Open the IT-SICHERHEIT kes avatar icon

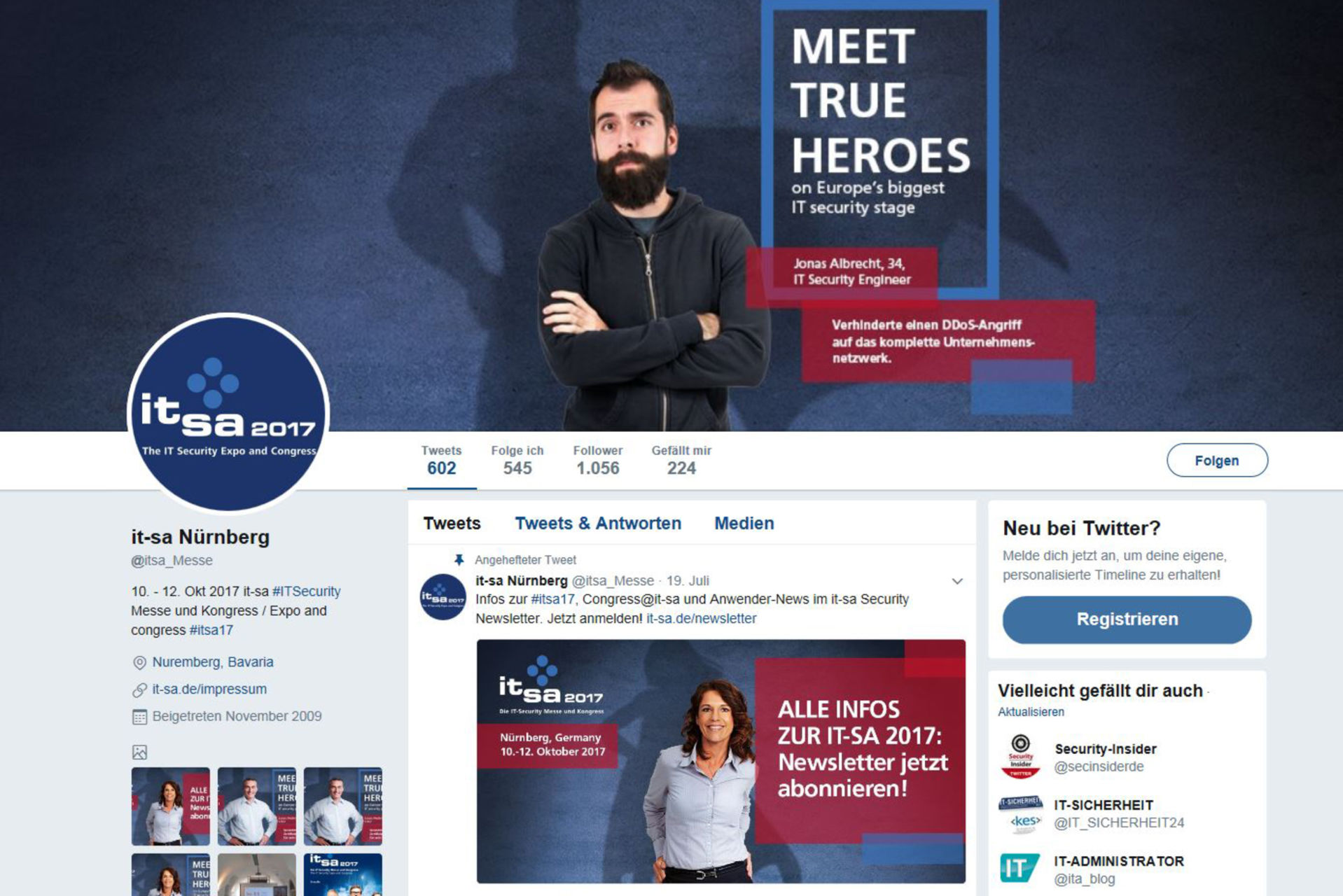tap(1020, 814)
